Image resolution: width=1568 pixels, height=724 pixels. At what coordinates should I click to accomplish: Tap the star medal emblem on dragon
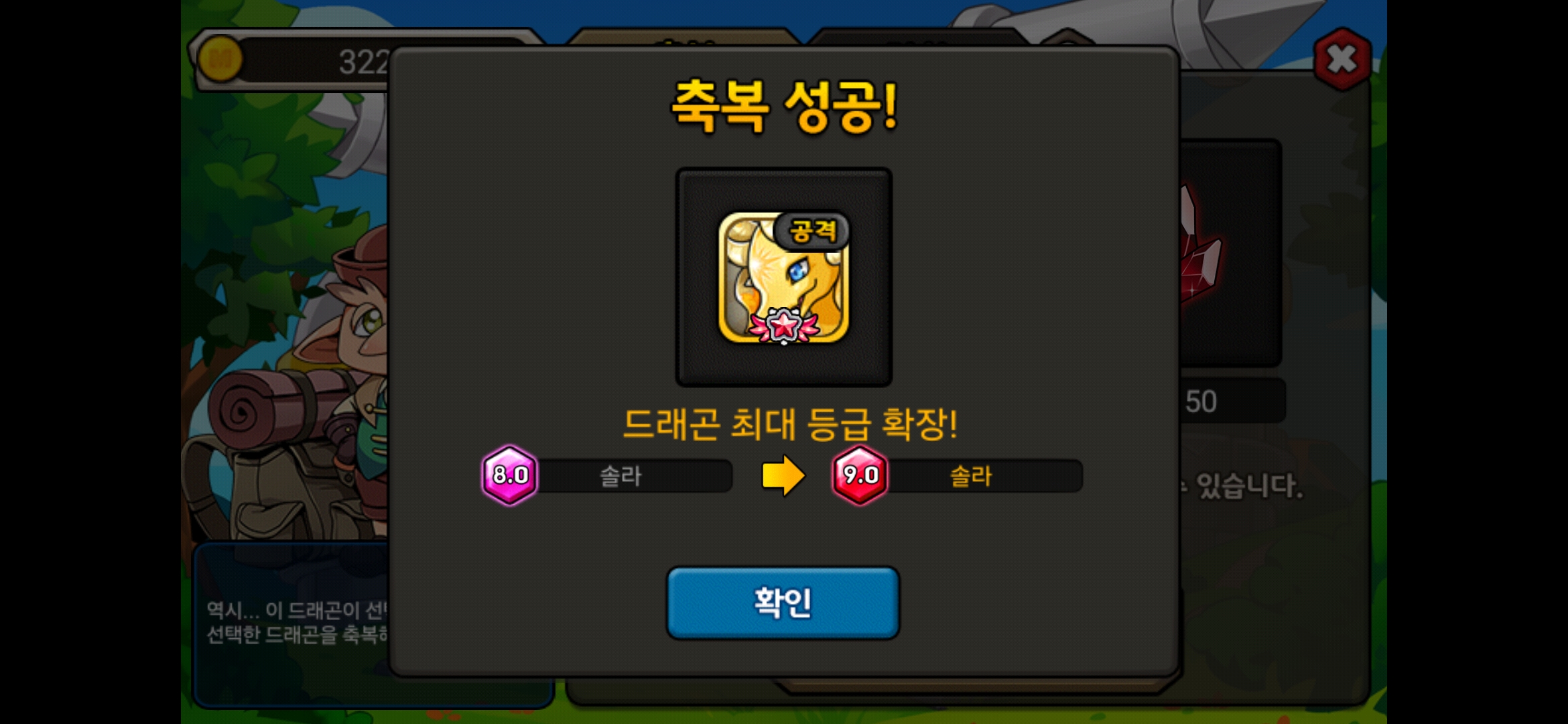click(784, 326)
